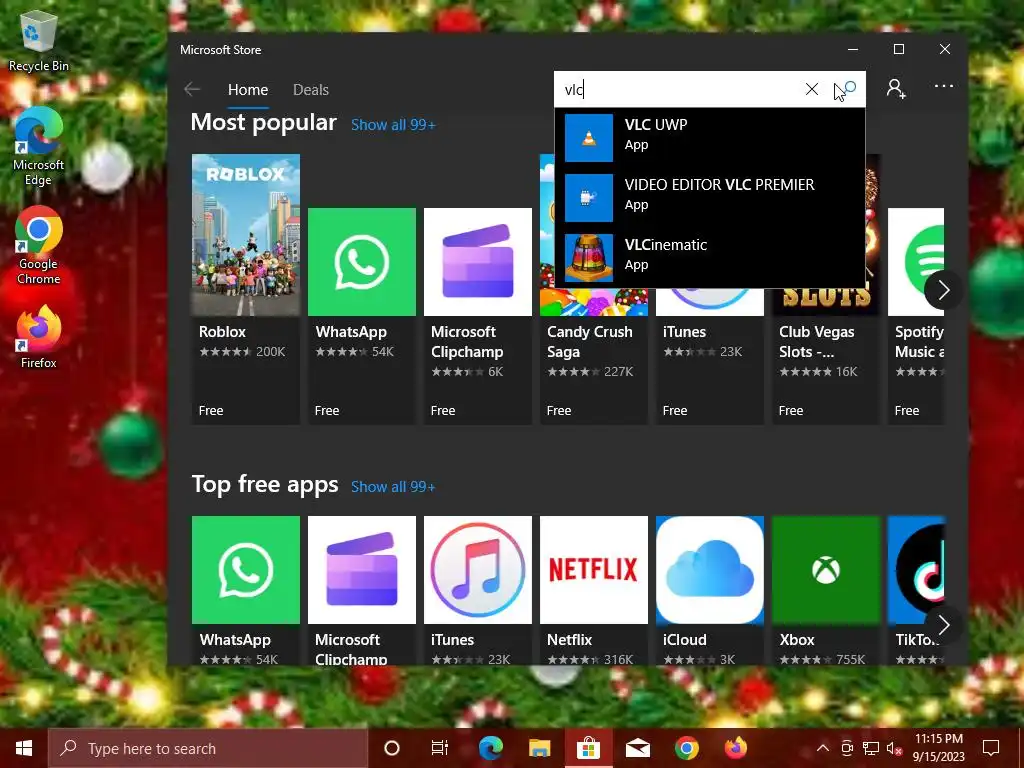Open iCloud in Top free apps

(710, 590)
